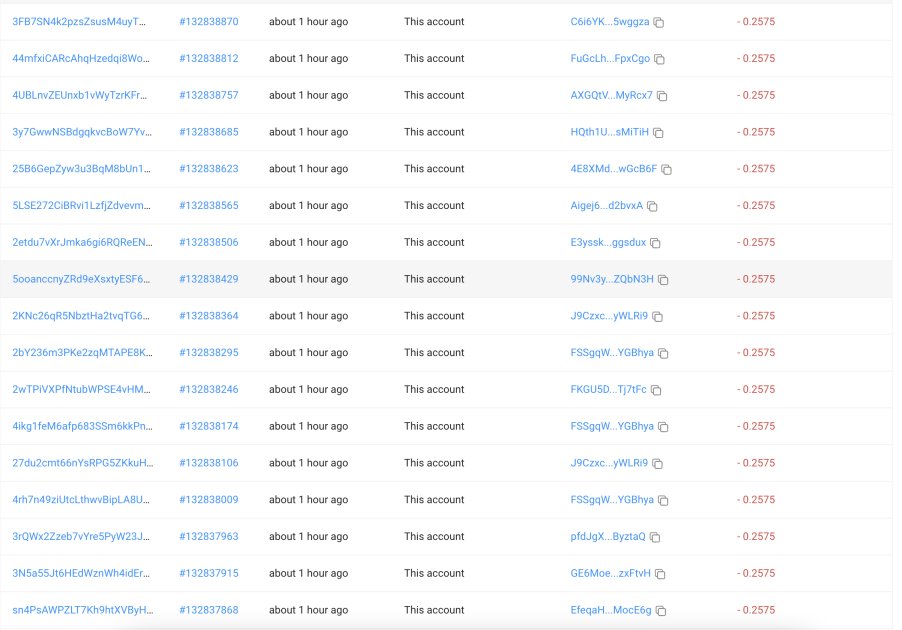View block #132838009

click(209, 501)
